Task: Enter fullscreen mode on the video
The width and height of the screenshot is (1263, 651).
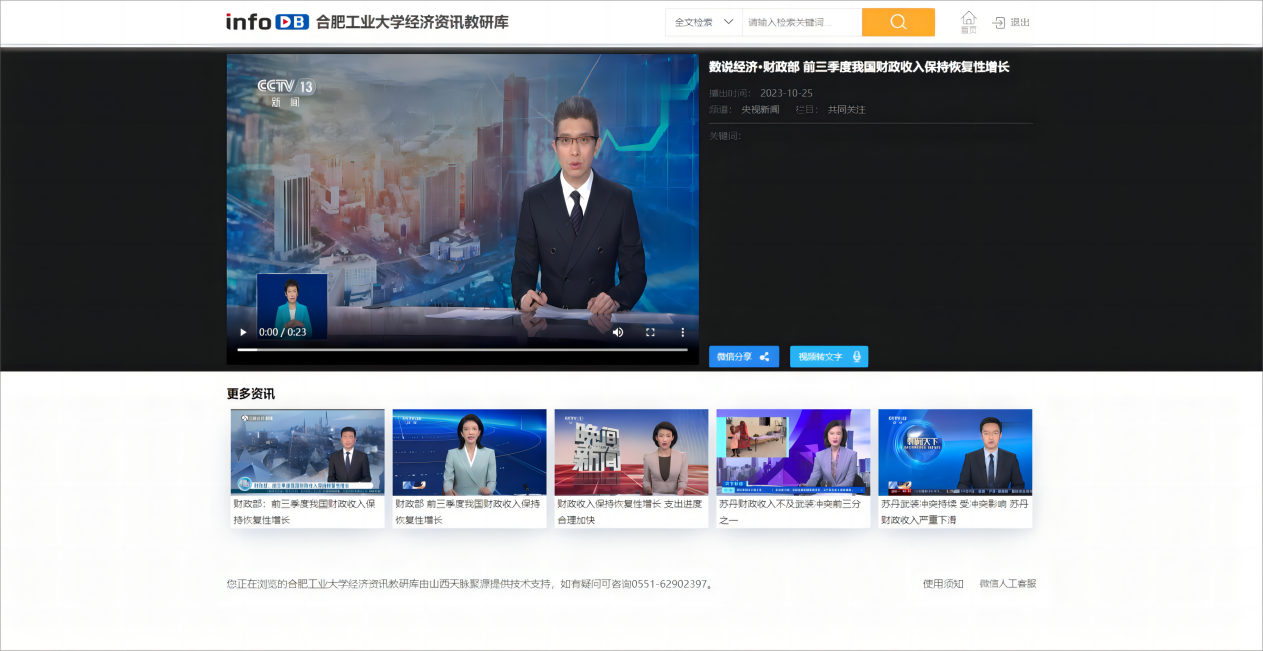Action: pos(650,332)
